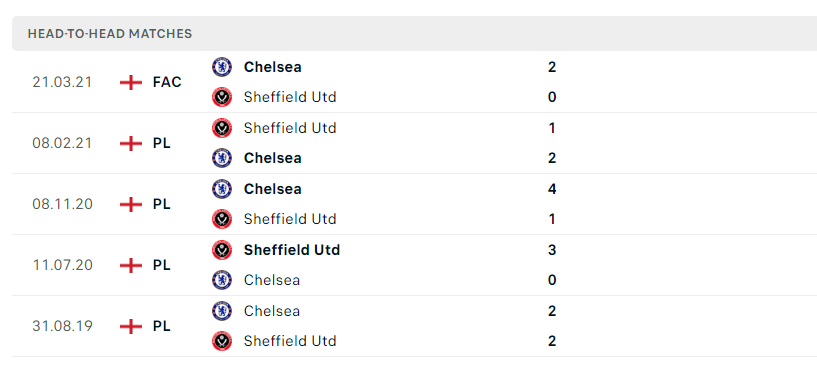817x365 pixels.
Task: Click Chelsea score 4 in 08.11.20 match
Action: tap(552, 188)
